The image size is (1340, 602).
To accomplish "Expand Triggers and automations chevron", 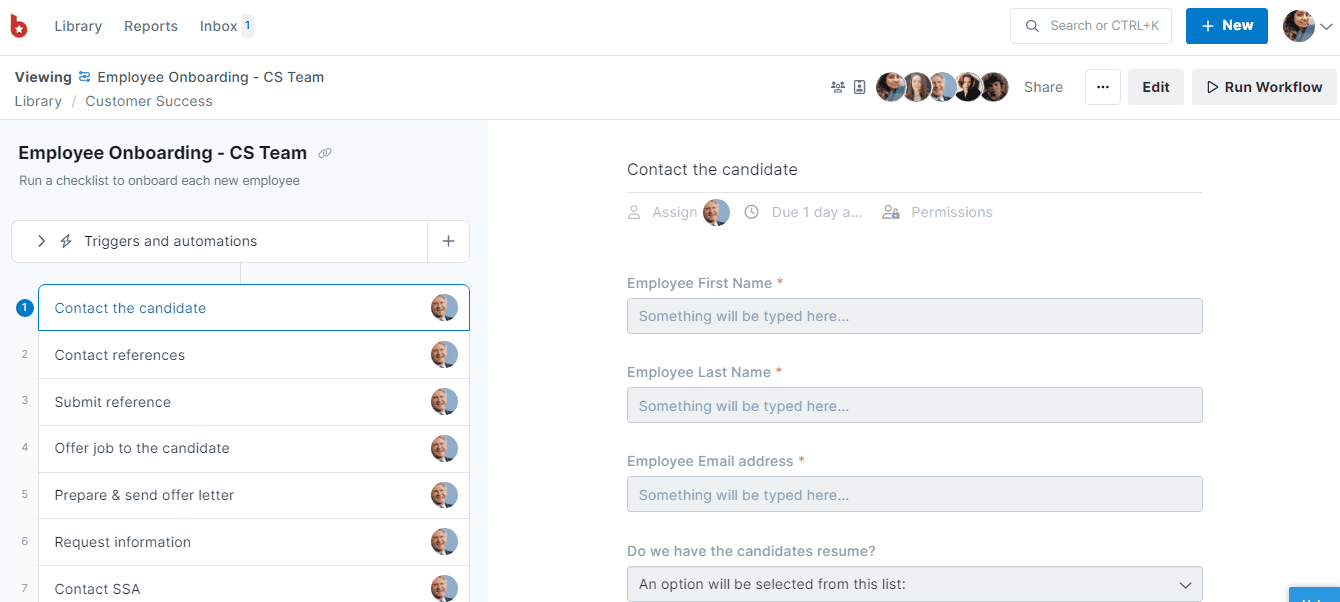I will point(41,241).
